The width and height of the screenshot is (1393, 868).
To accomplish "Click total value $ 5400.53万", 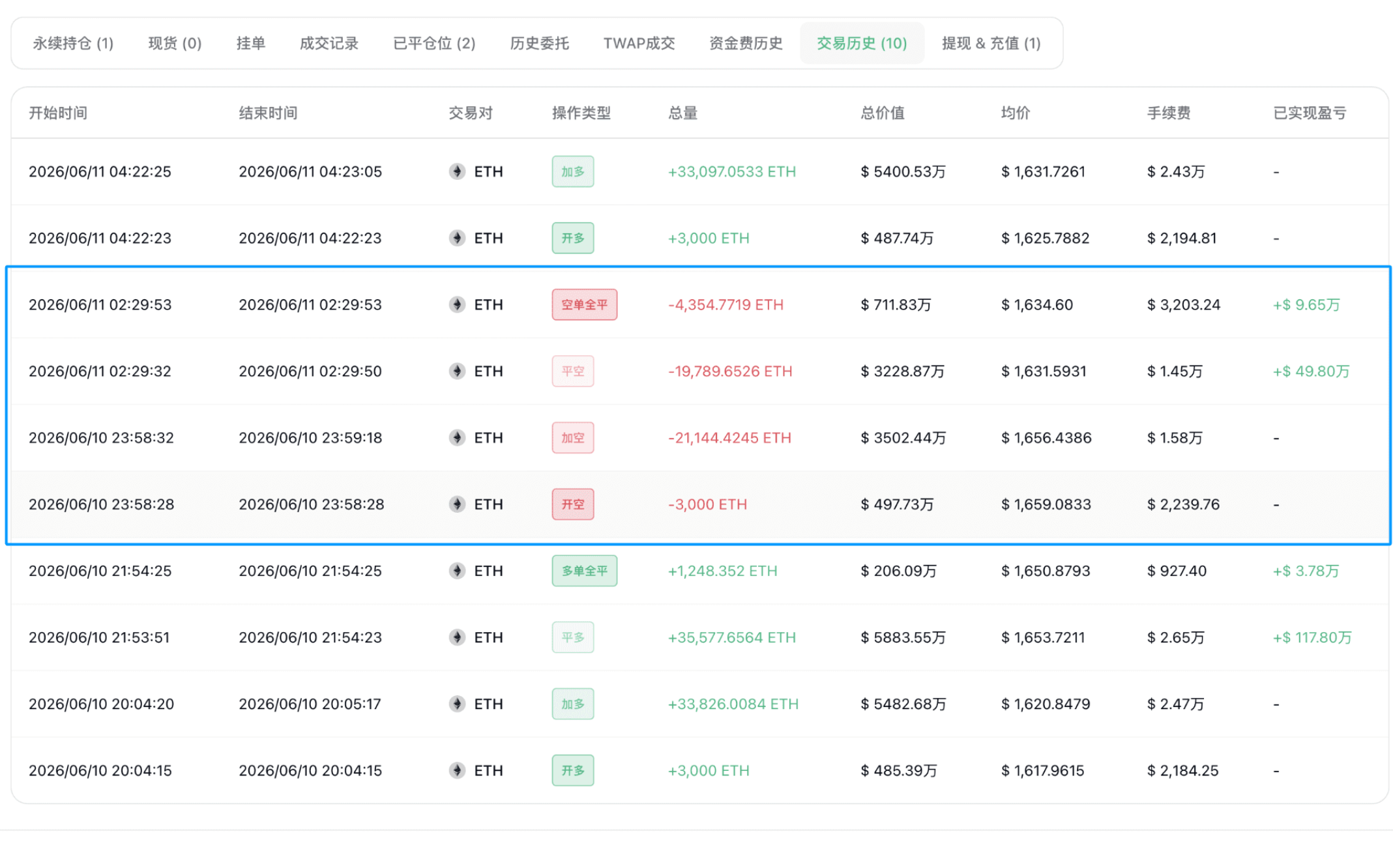I will pos(903,171).
